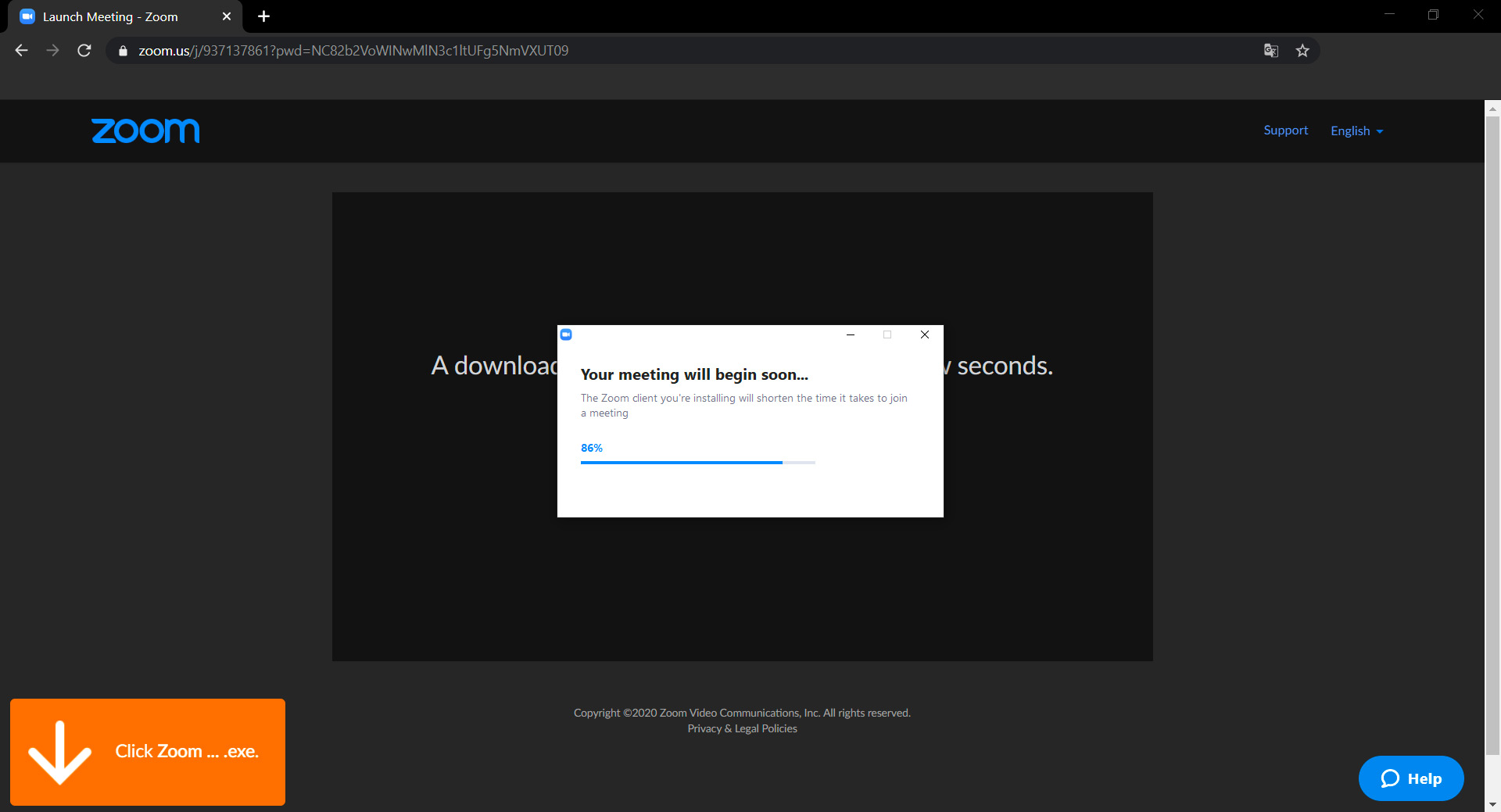Minimize the browser window
Screen dimensions: 1501x812
1389,15
